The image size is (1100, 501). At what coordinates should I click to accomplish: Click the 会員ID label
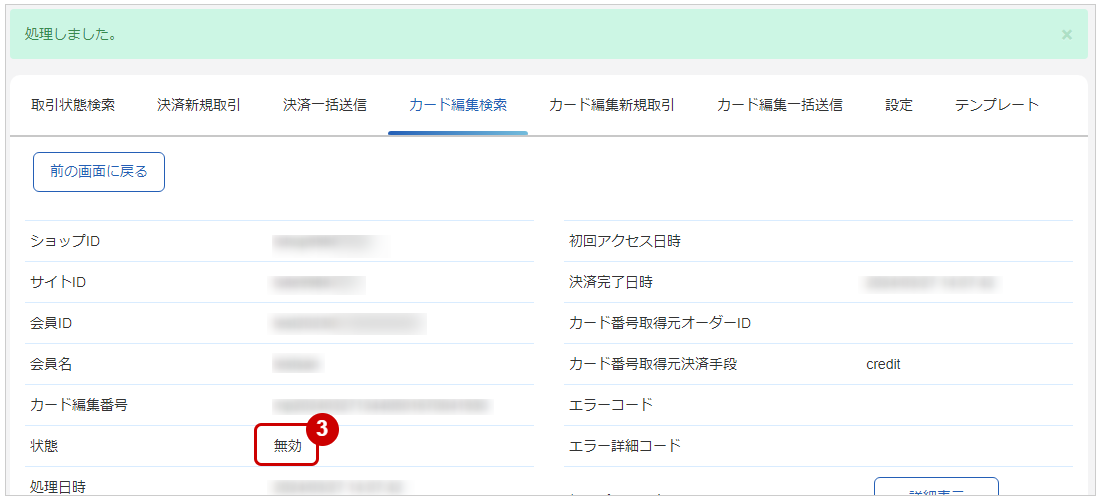tap(51, 323)
